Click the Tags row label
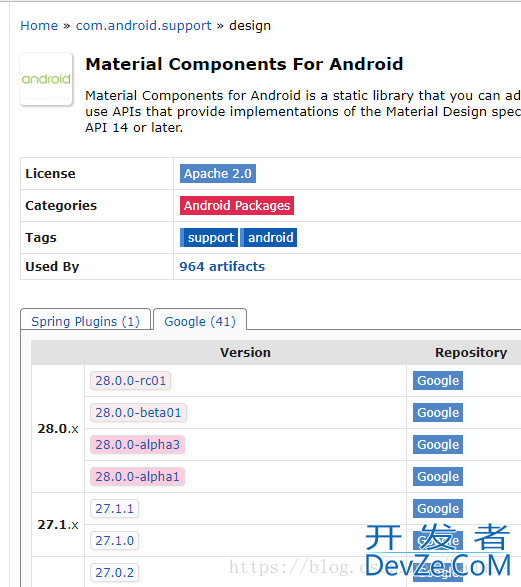Screen dimensions: 521x587 (x=41, y=238)
